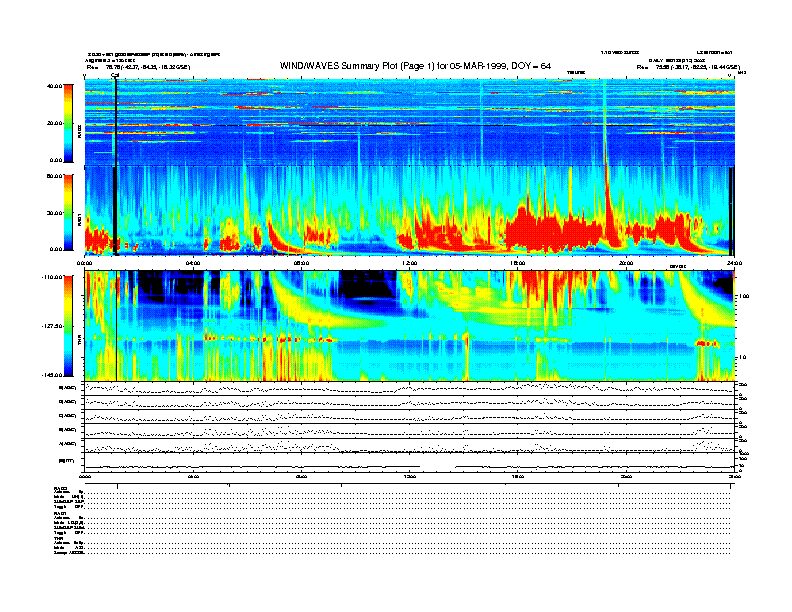
Task: Select the 20.00 label on RAD2 color scale
Action: [54, 123]
